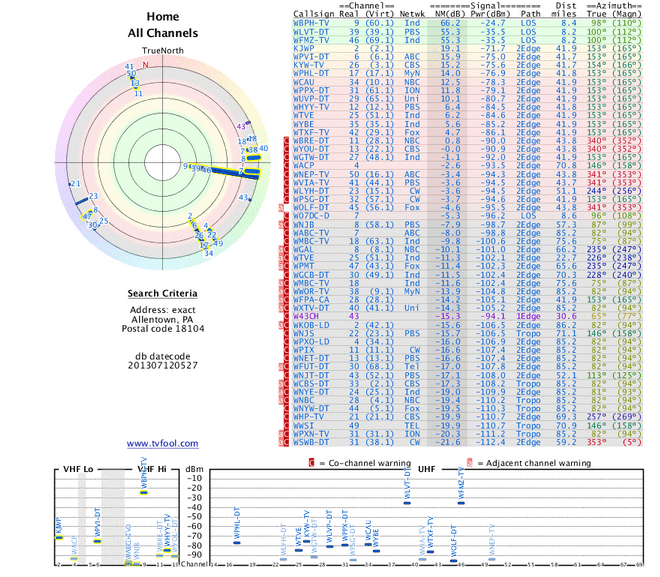
Task: Click the db datecode 201307120527 value
Action: 162,365
